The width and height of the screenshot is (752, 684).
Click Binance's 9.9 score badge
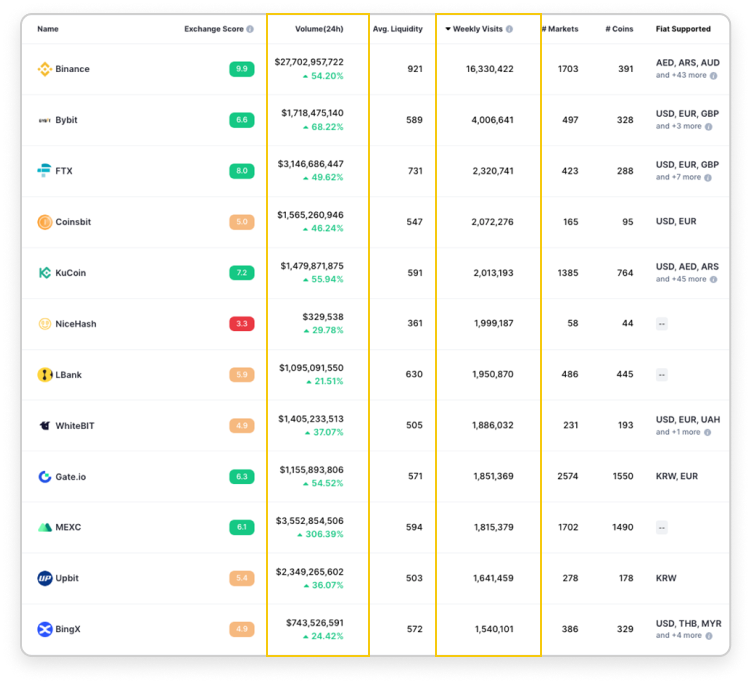coord(242,69)
